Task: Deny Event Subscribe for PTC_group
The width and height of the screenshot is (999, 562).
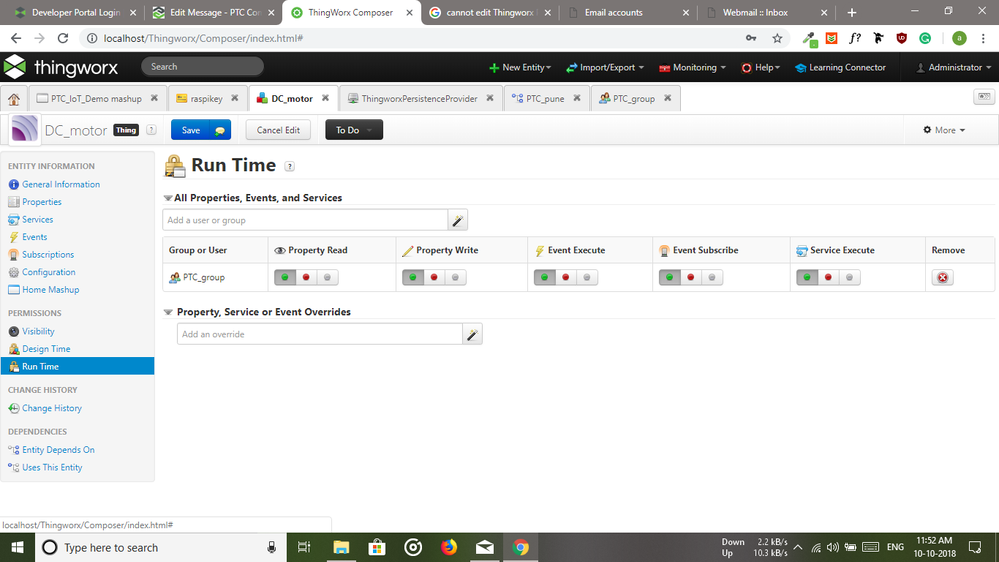Action: click(691, 277)
